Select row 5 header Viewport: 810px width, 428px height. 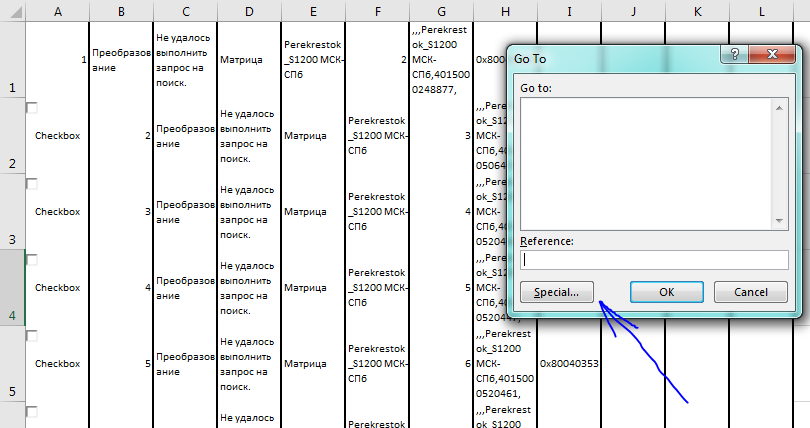(x=12, y=363)
